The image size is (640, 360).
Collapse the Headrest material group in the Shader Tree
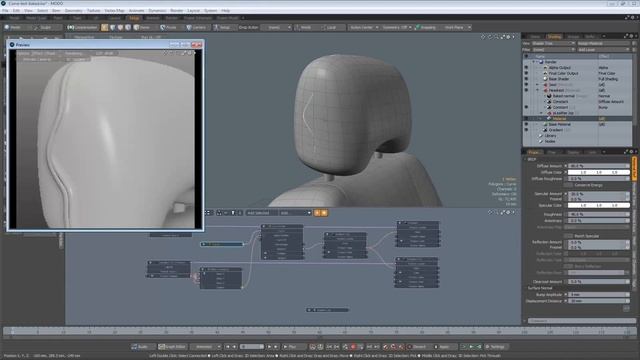tap(538, 90)
